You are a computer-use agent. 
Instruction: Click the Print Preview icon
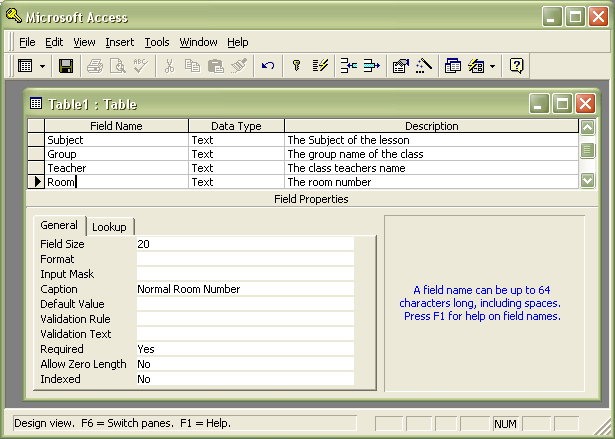coord(118,66)
